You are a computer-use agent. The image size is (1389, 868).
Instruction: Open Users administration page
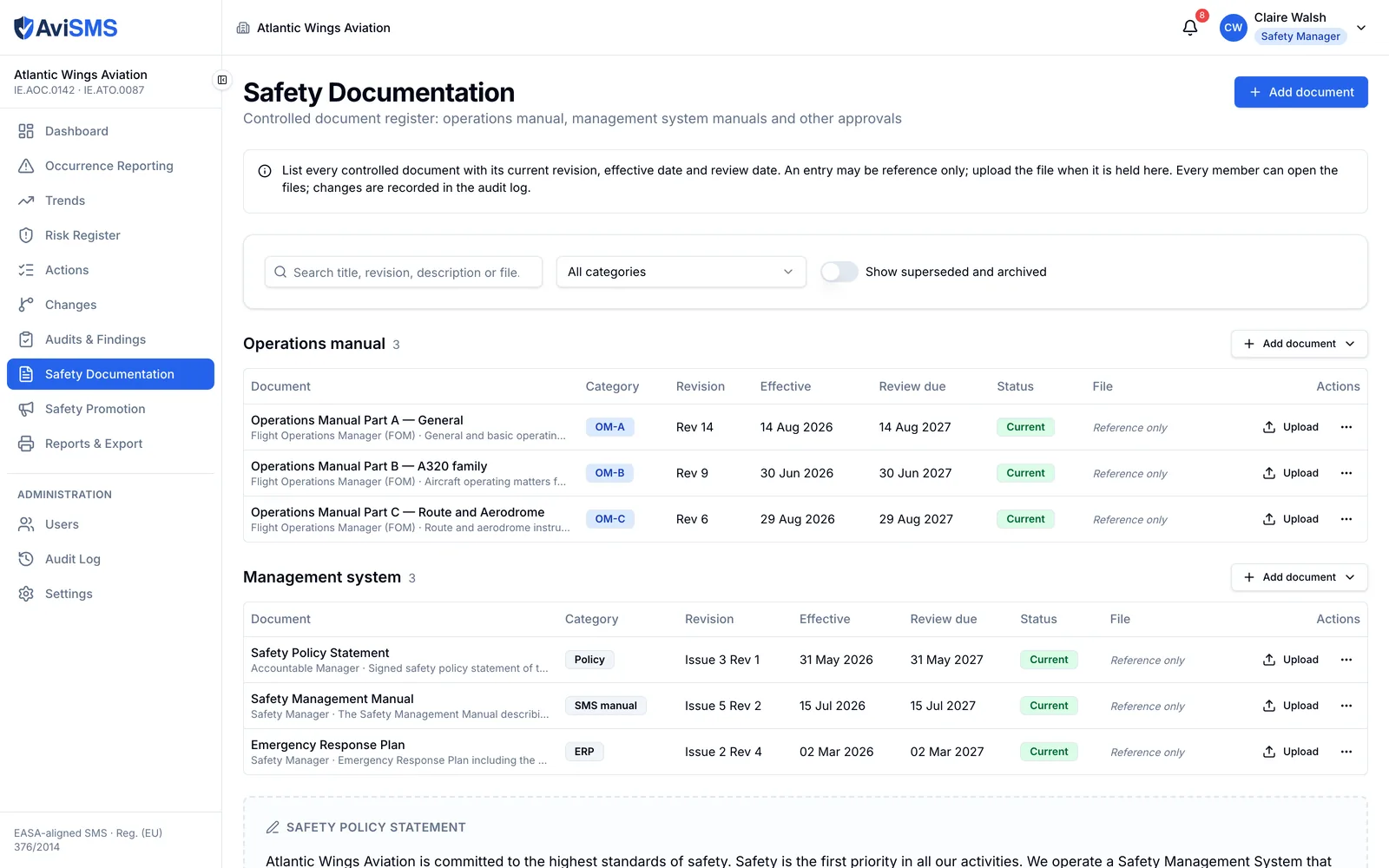pyautogui.click(x=110, y=524)
